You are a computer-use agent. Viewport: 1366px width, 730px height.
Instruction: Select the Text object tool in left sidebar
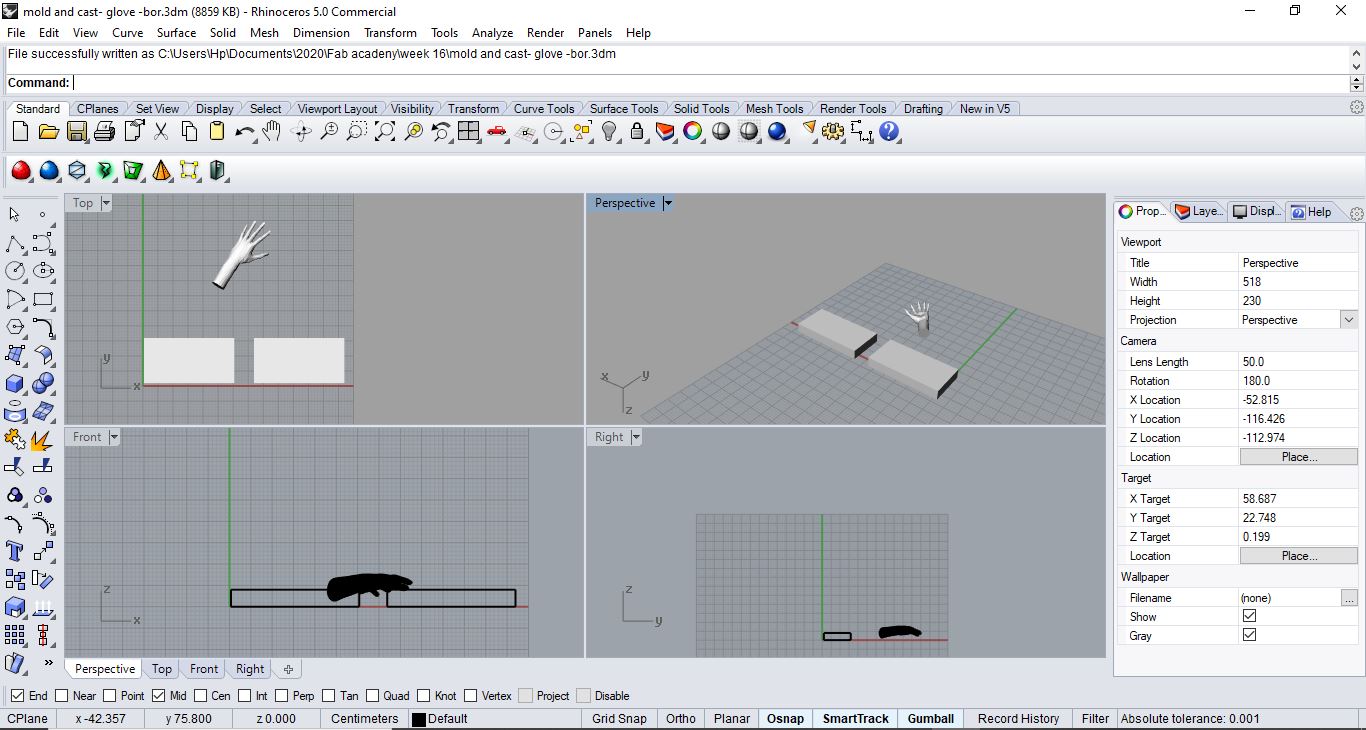pyautogui.click(x=15, y=550)
